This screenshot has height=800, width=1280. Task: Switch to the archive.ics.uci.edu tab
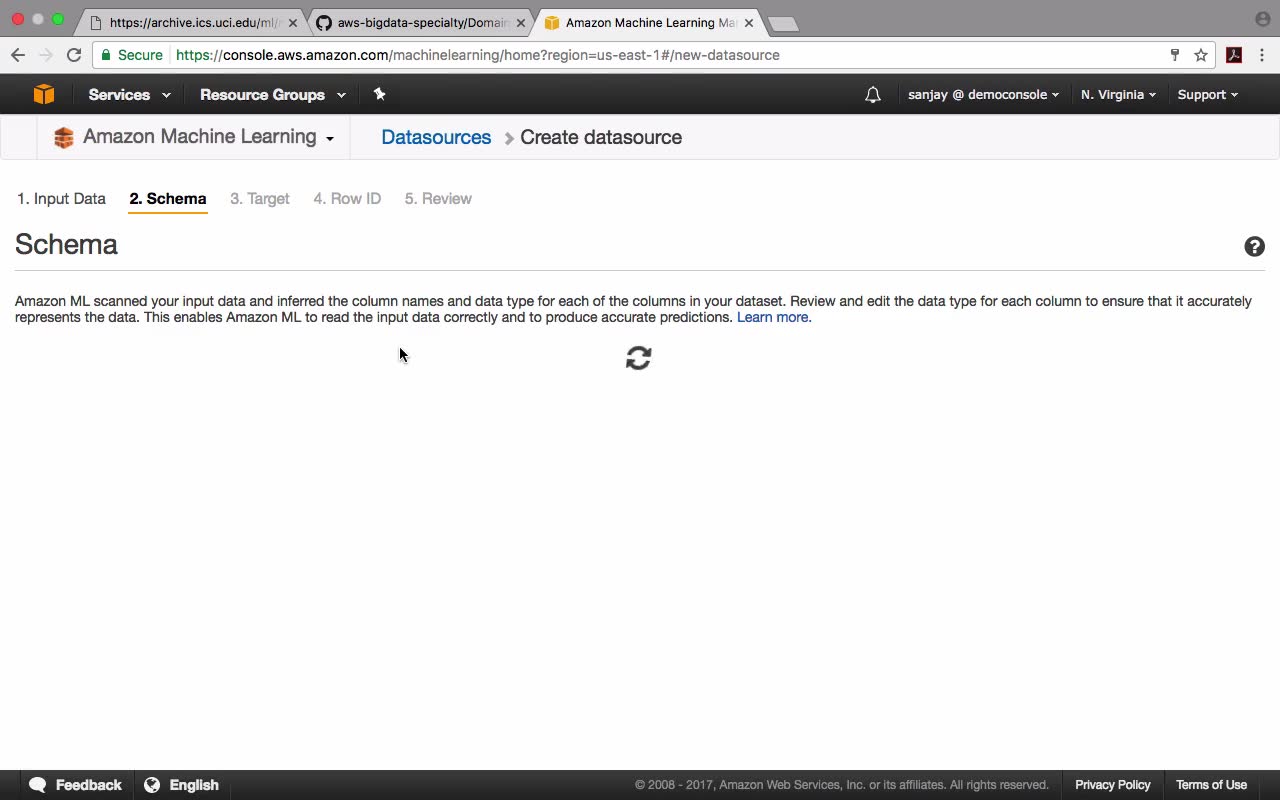(x=193, y=22)
